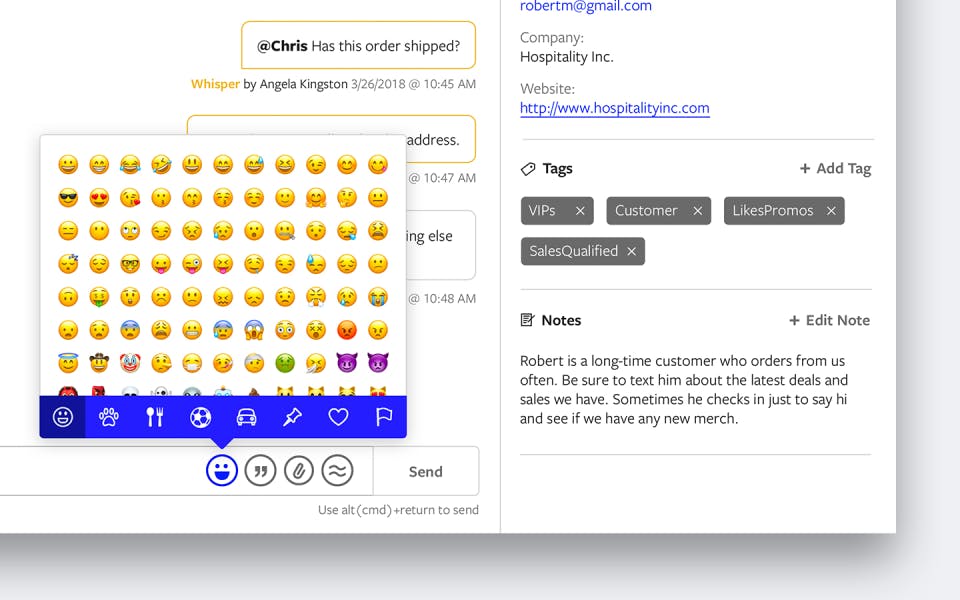The height and width of the screenshot is (600, 960).
Task: Attach a file with paperclip icon
Action: [299, 471]
